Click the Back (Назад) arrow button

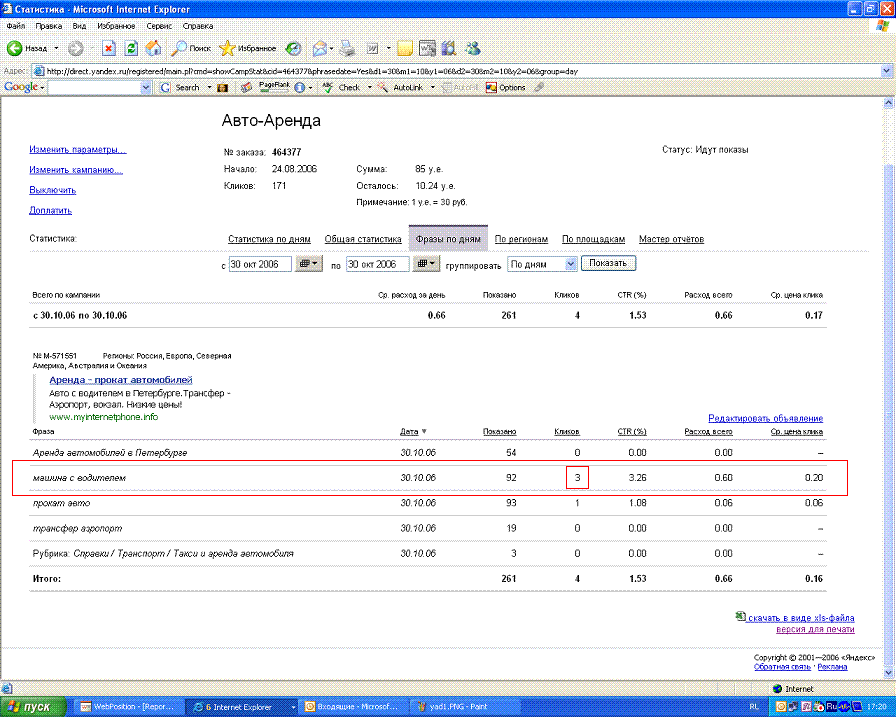[x=16, y=47]
